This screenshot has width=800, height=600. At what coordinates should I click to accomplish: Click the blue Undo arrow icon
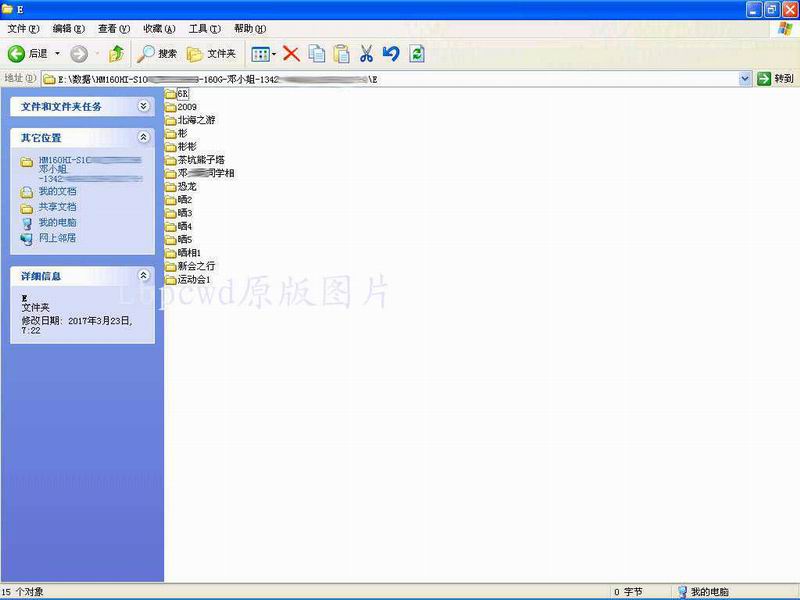(x=391, y=54)
